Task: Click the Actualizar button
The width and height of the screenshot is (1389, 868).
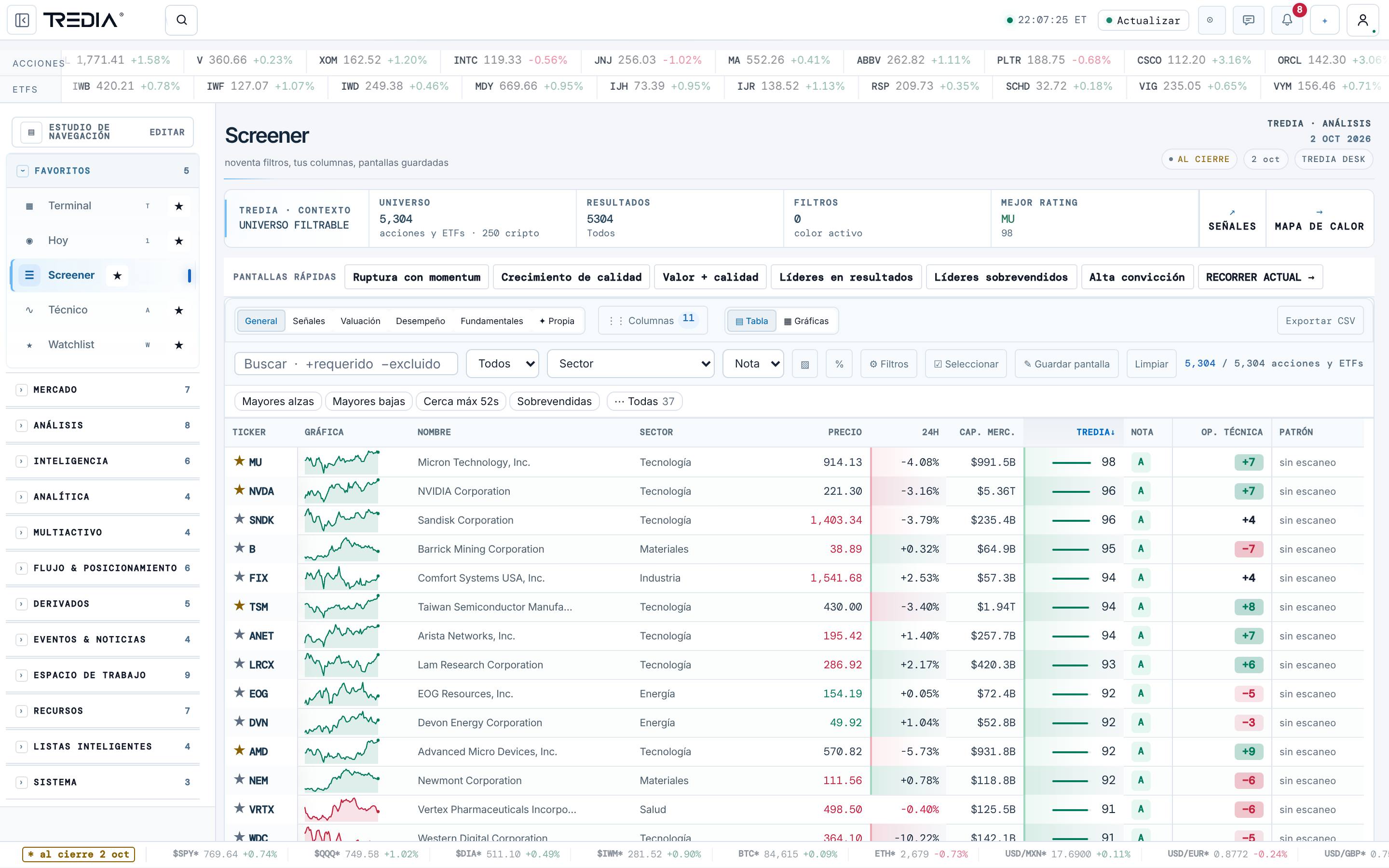Action: [x=1144, y=21]
